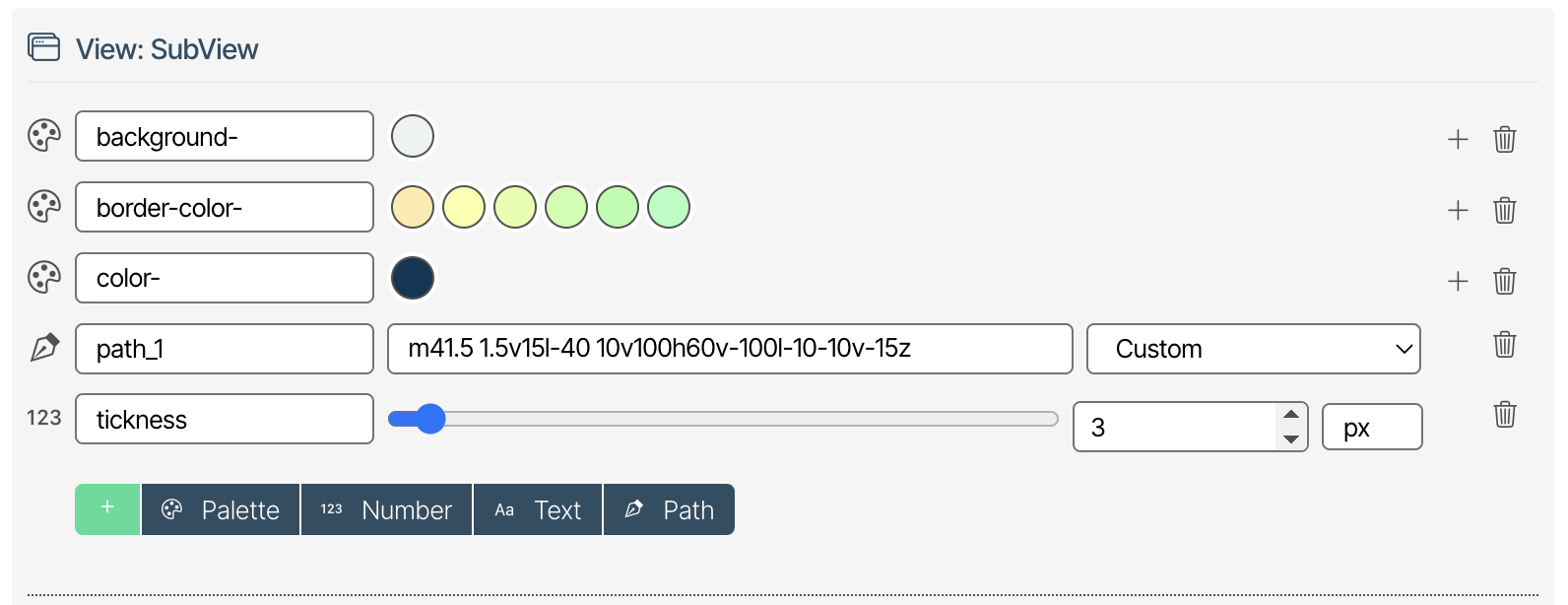
Task: Click the tickness slider handle
Action: pyautogui.click(x=429, y=419)
